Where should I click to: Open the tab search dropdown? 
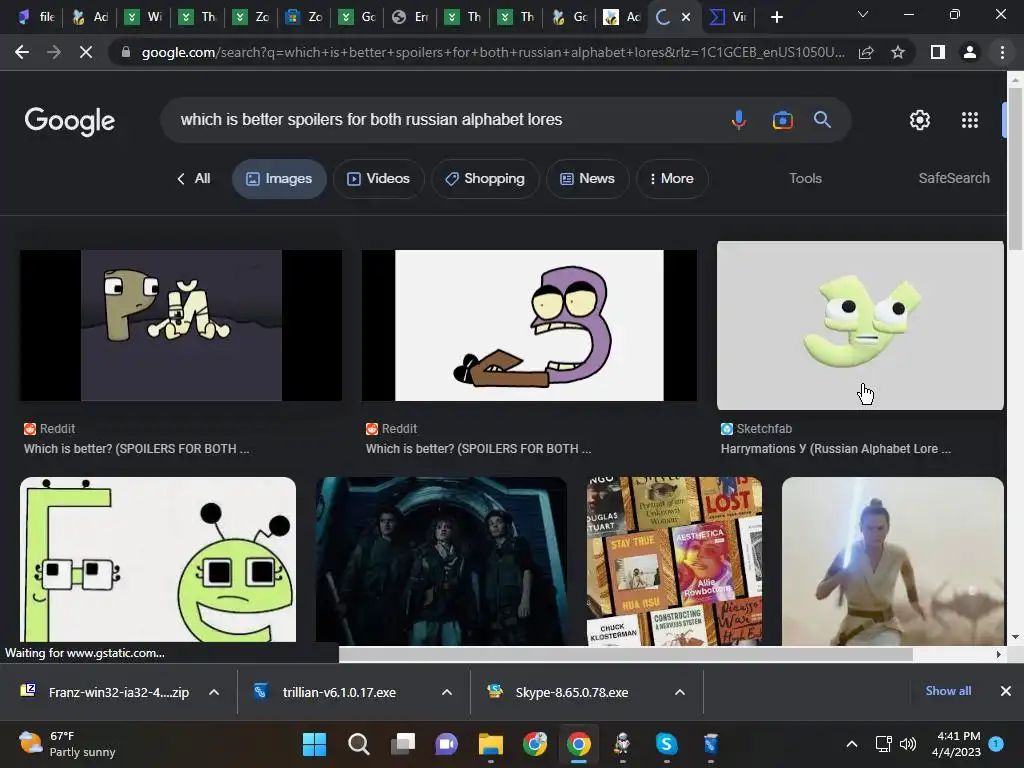[x=863, y=14]
